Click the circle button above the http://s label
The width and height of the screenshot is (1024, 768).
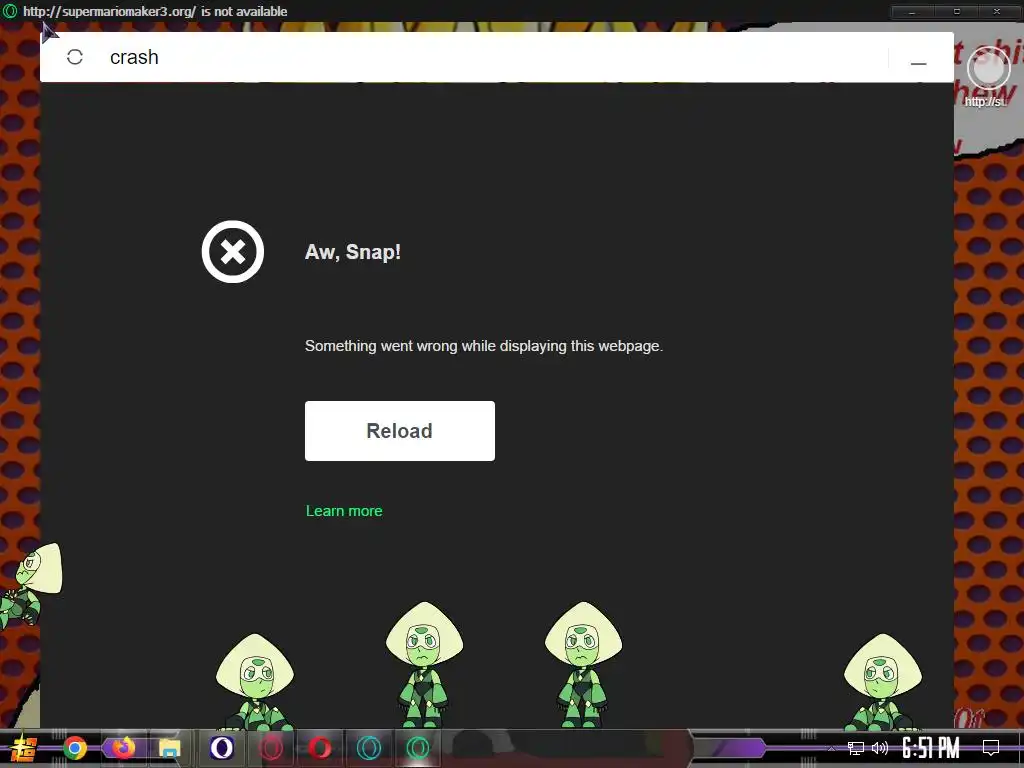tap(988, 69)
